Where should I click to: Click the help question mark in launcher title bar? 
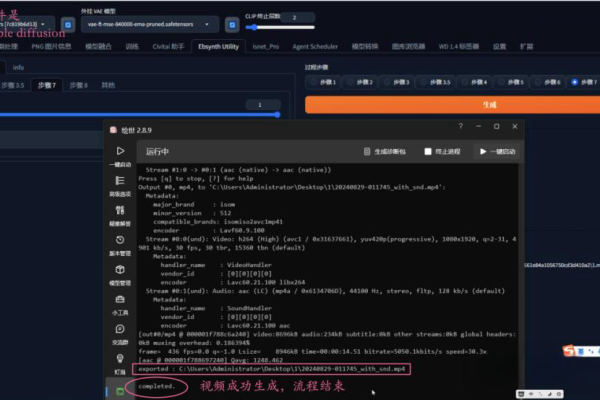[x=461, y=126]
